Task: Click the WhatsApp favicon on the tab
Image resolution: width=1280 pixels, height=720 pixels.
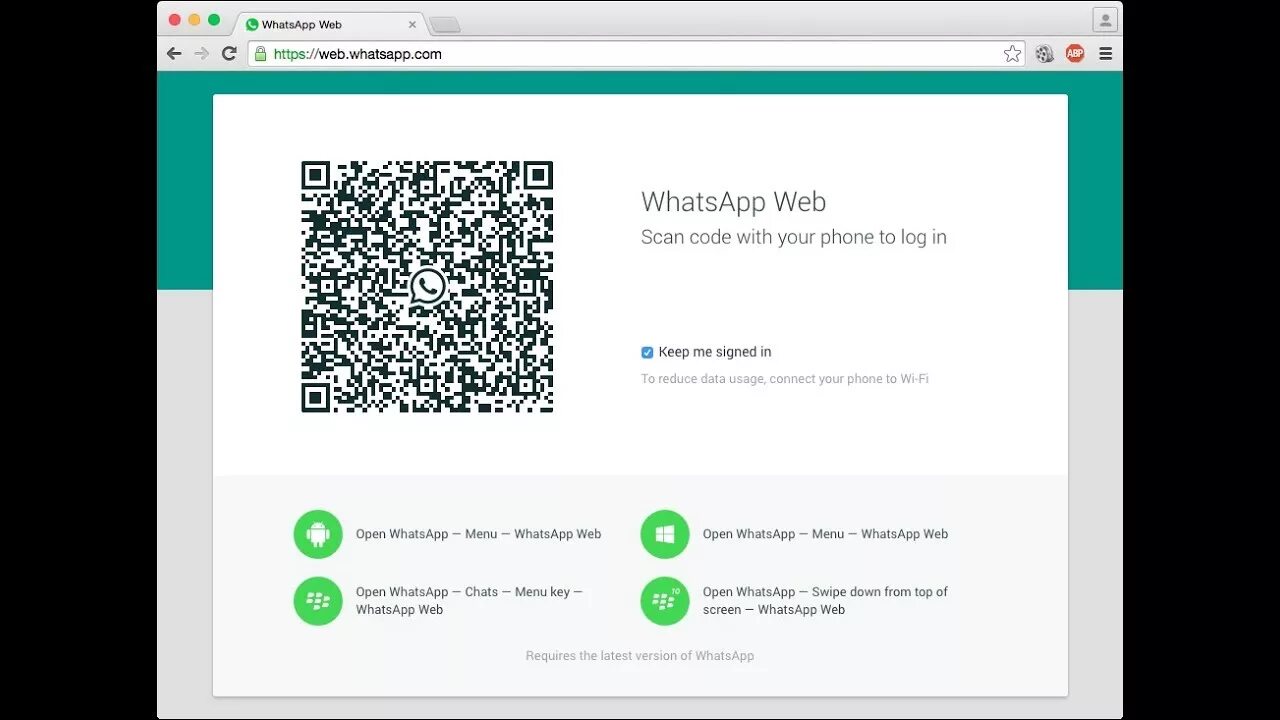Action: point(252,25)
